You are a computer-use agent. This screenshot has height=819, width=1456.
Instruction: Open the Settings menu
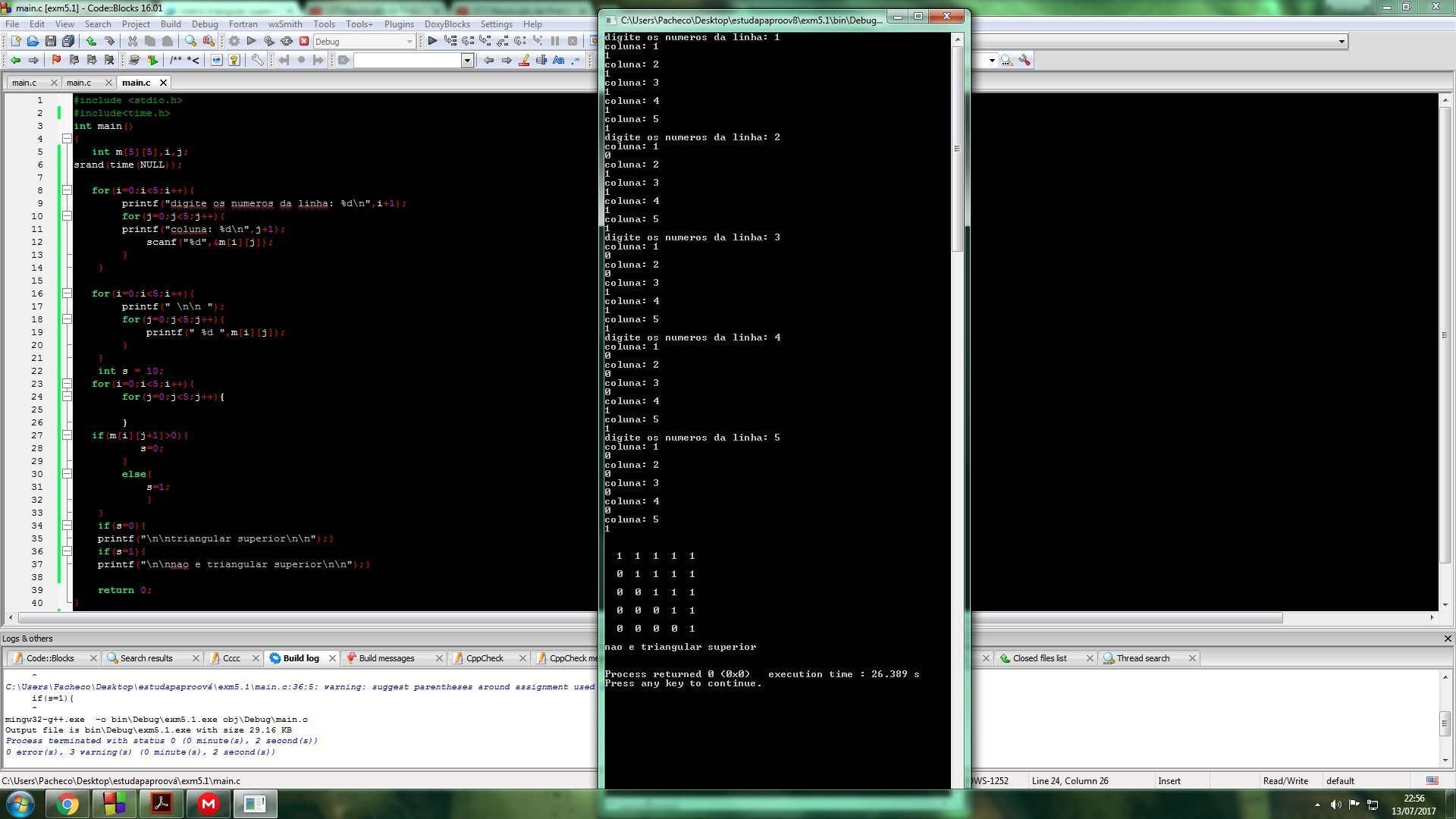[497, 24]
